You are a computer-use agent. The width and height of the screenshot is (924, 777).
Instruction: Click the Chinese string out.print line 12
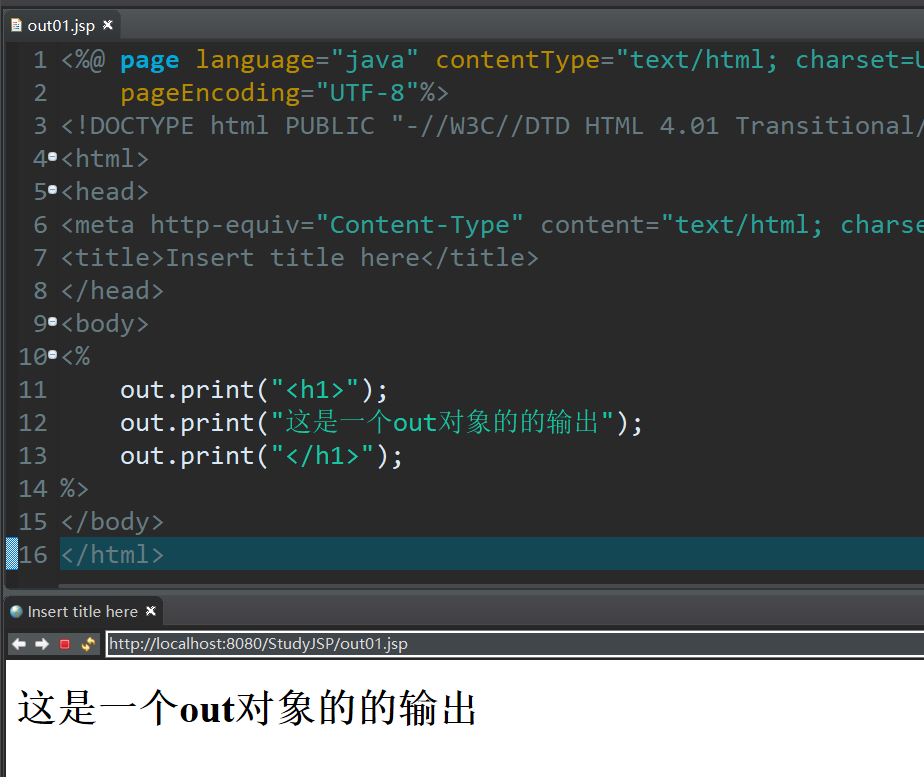pos(381,423)
